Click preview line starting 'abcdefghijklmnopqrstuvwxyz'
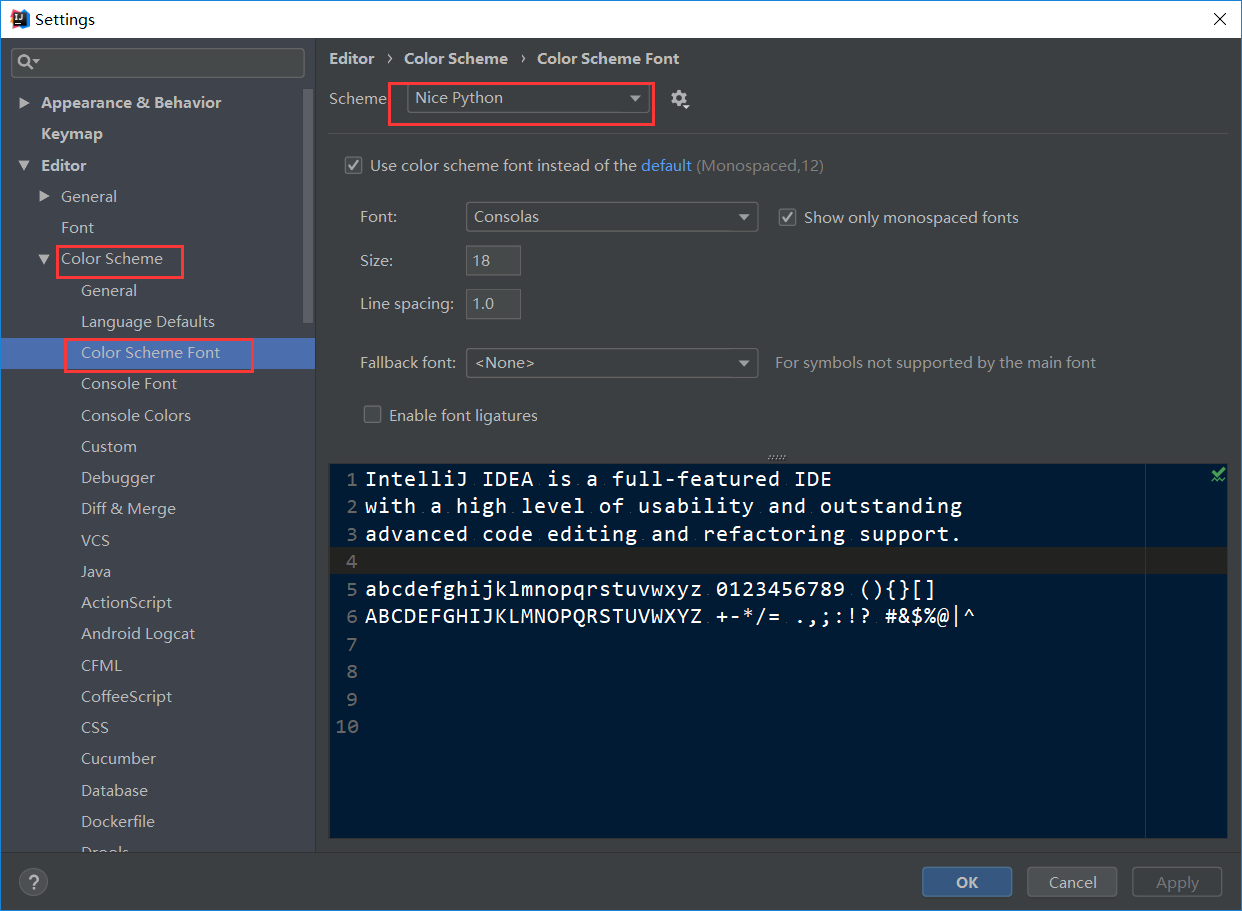 pyautogui.click(x=650, y=588)
